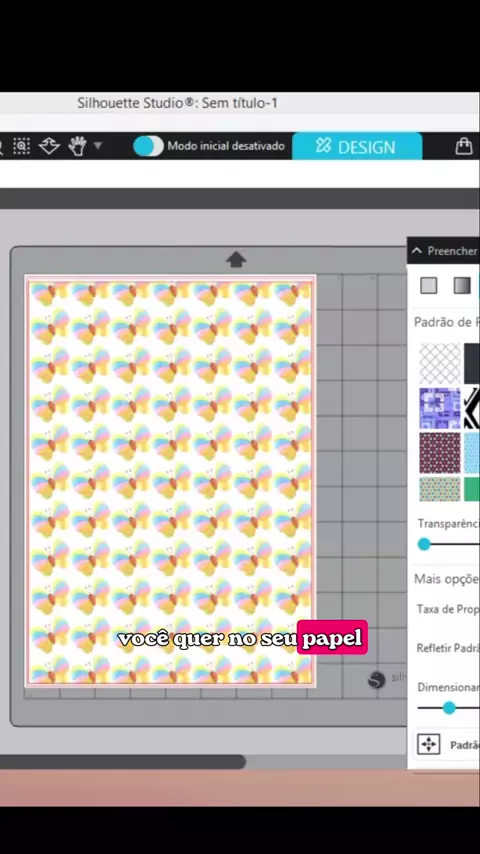
Task: Choose the gradient fill icon
Action: [x=462, y=285]
